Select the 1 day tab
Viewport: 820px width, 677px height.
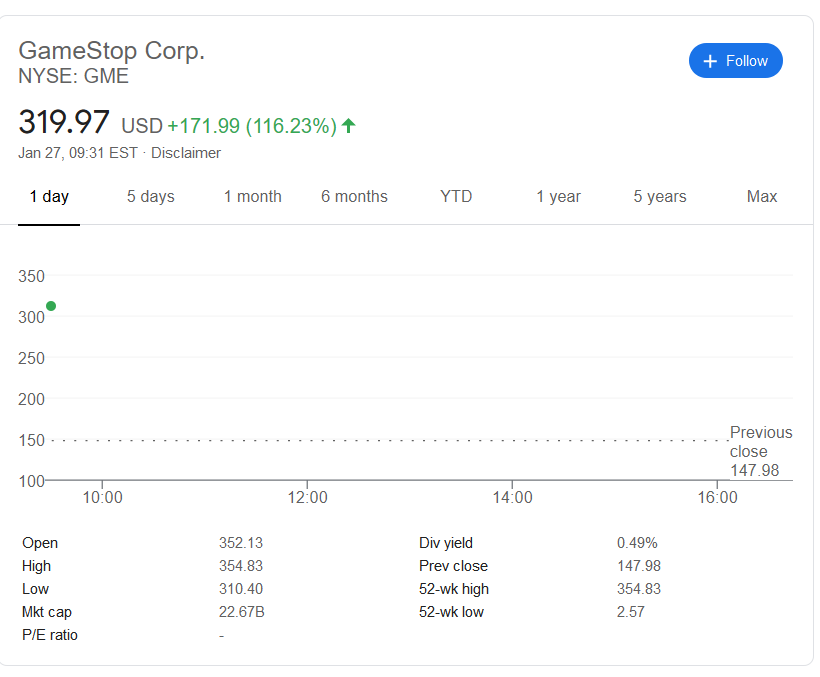pos(49,197)
